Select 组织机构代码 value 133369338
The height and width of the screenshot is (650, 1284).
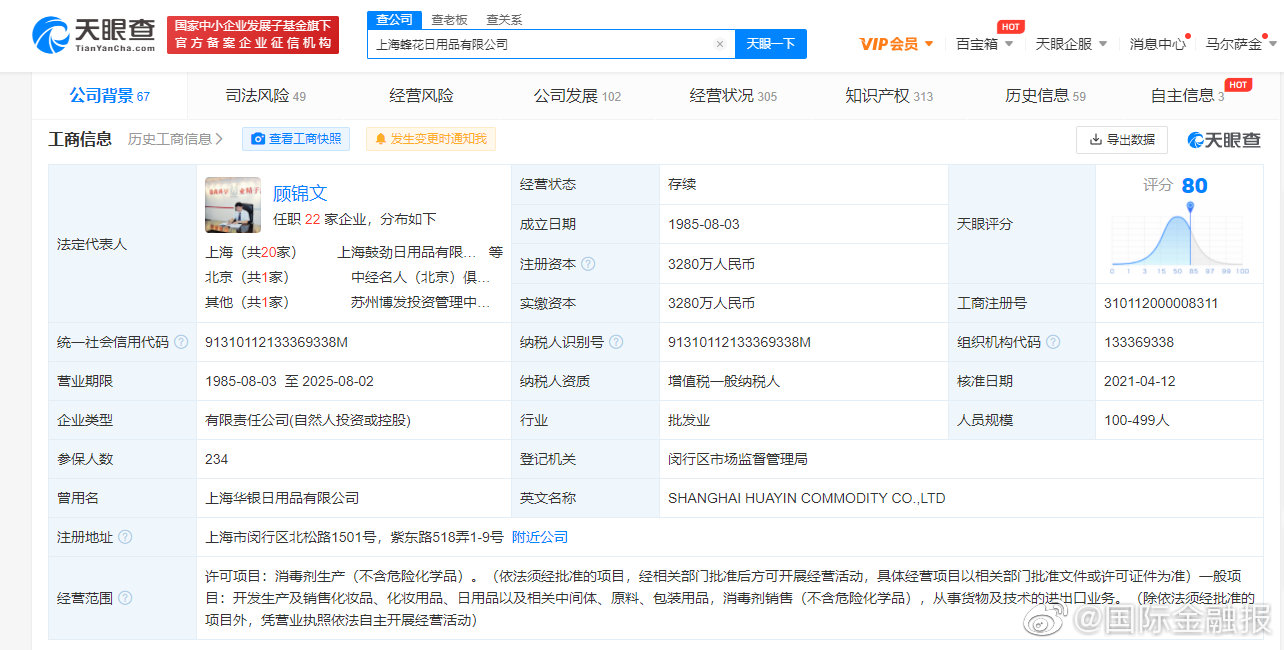coord(1139,342)
